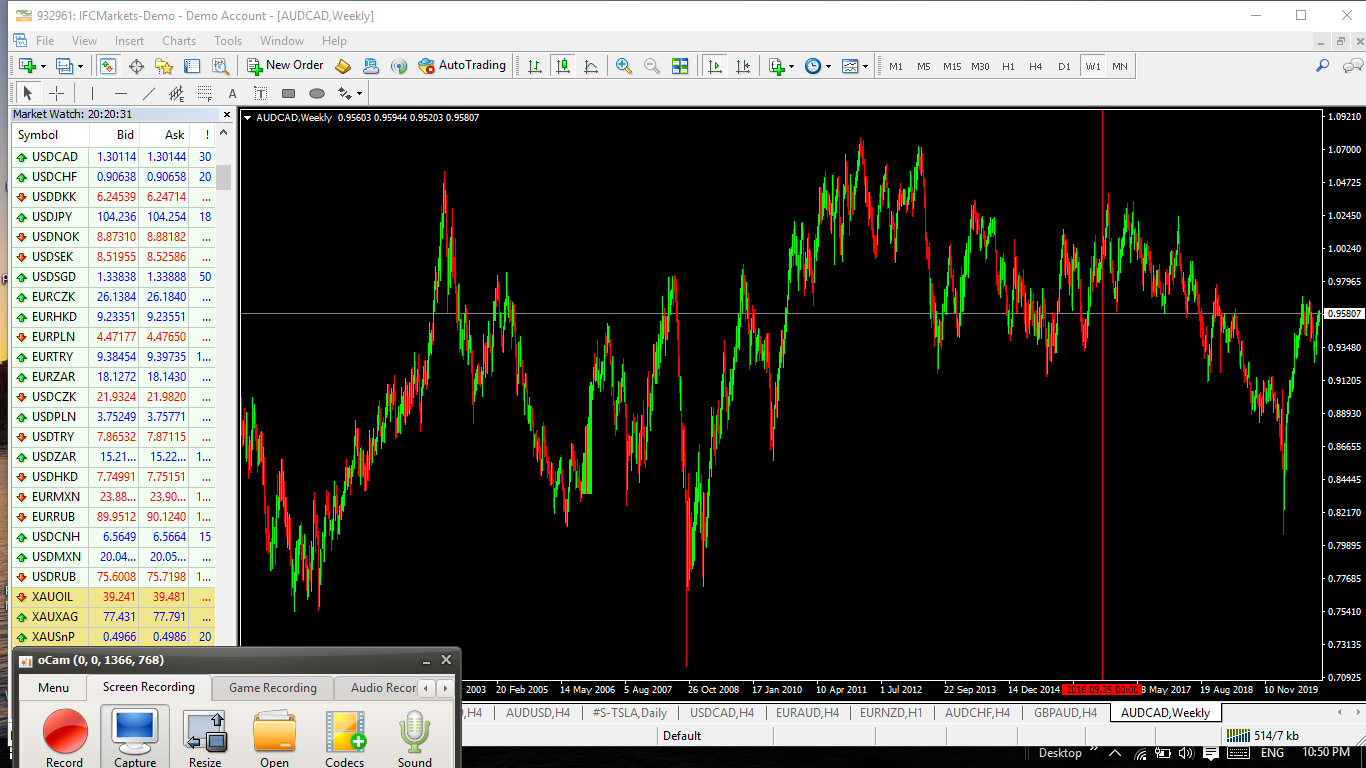
Task: Select the Crosshair tool
Action: (57, 93)
